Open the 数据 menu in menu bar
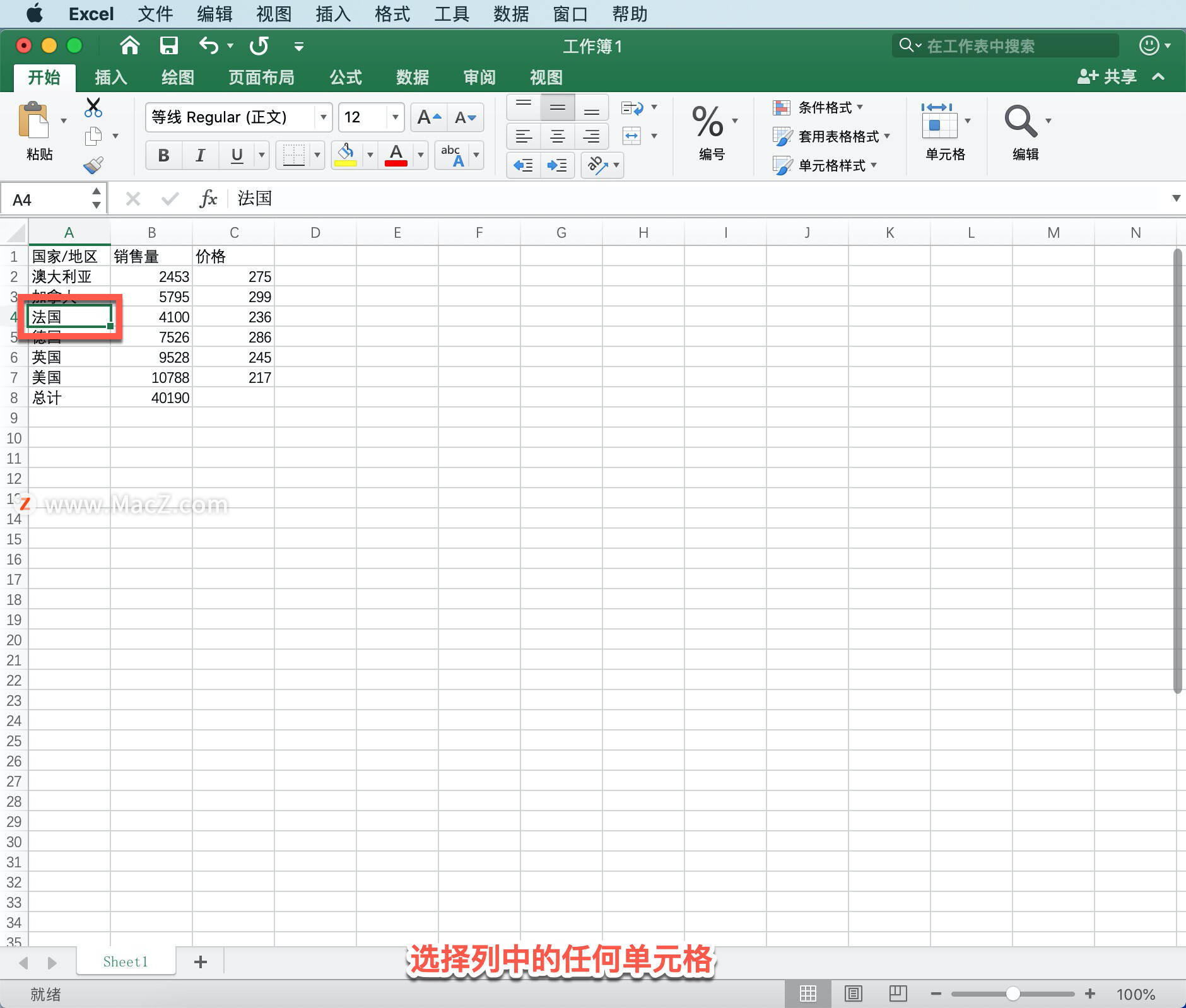The height and width of the screenshot is (1008, 1186). [x=511, y=14]
